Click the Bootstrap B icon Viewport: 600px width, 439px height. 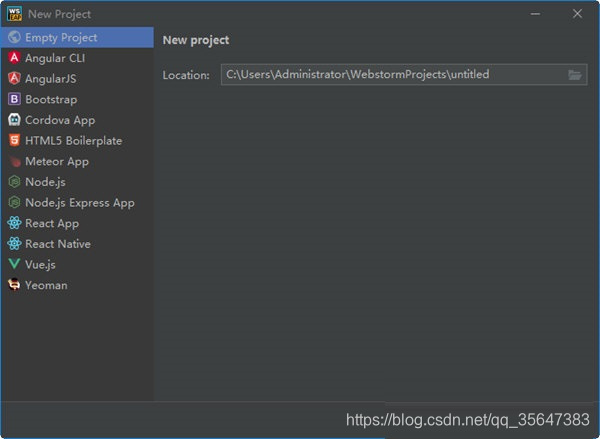coord(14,99)
